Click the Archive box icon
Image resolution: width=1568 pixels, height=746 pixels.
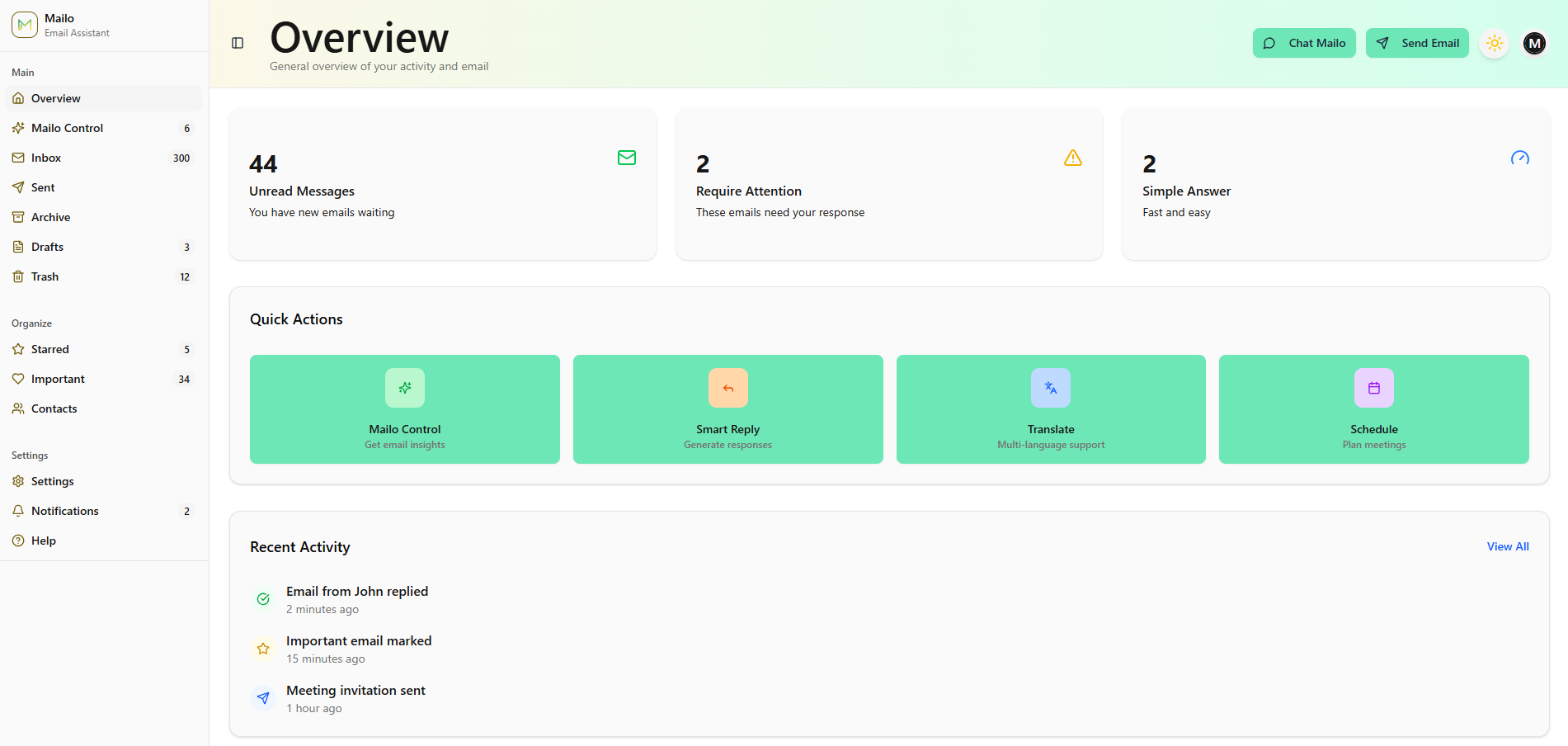pyautogui.click(x=18, y=217)
